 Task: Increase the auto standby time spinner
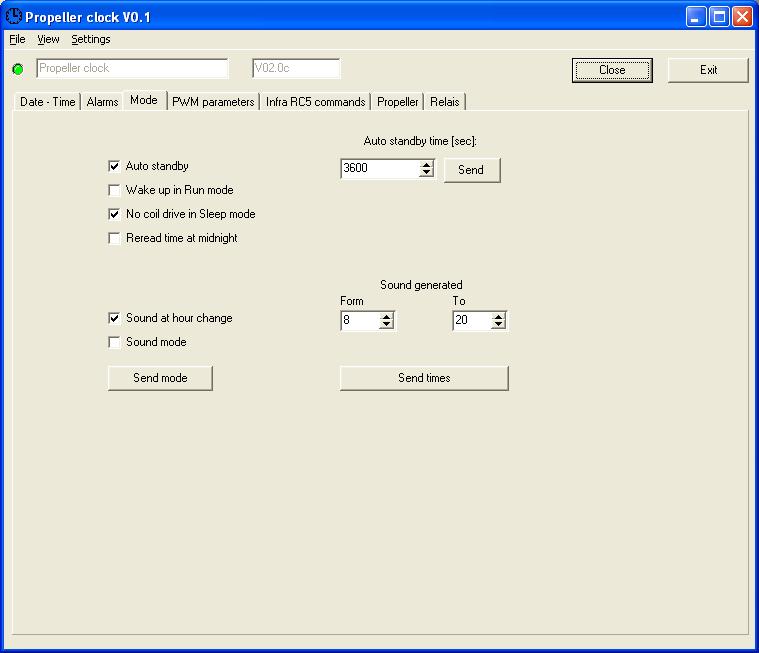pos(426,165)
